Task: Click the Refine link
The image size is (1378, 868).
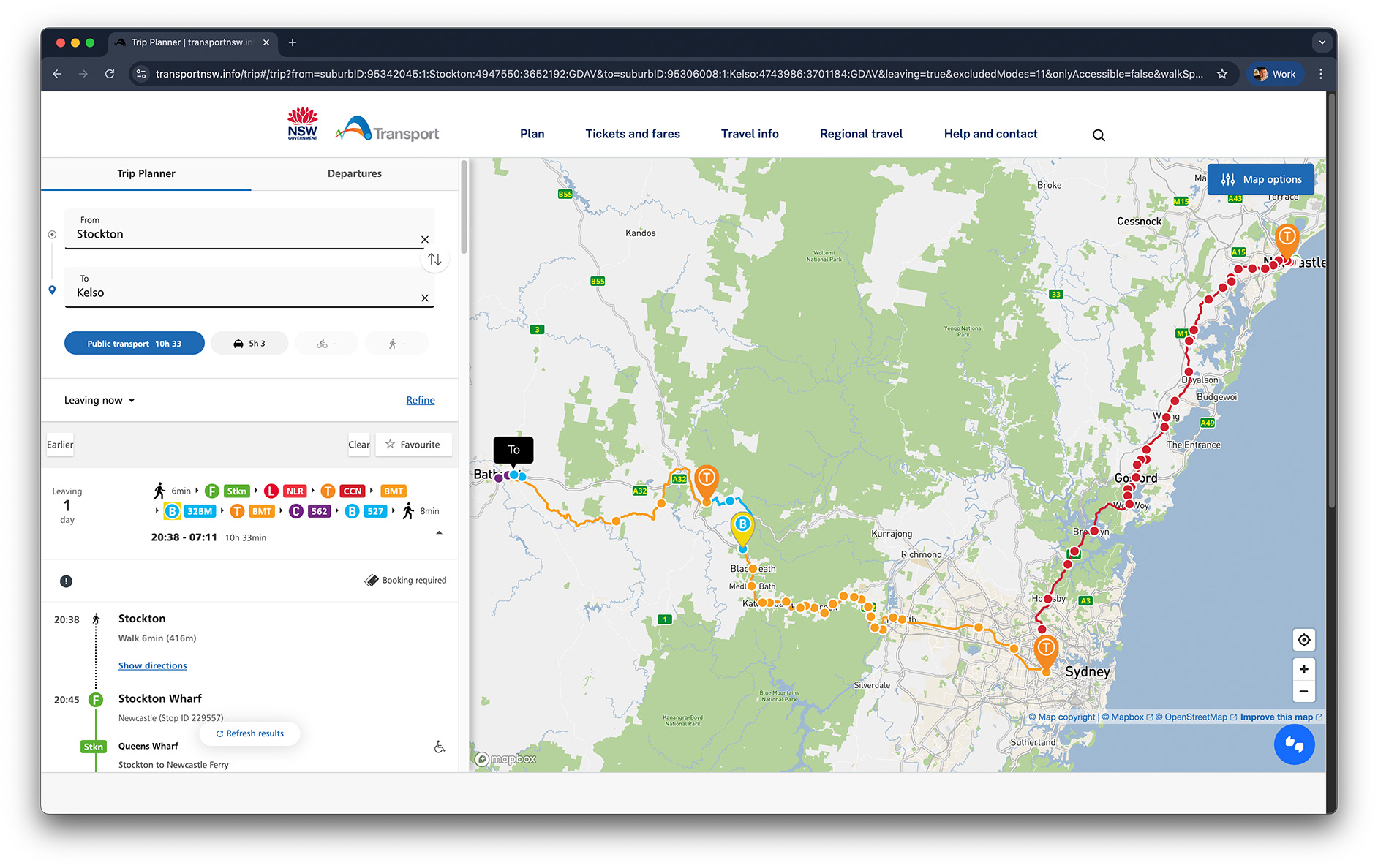Action: 421,401
